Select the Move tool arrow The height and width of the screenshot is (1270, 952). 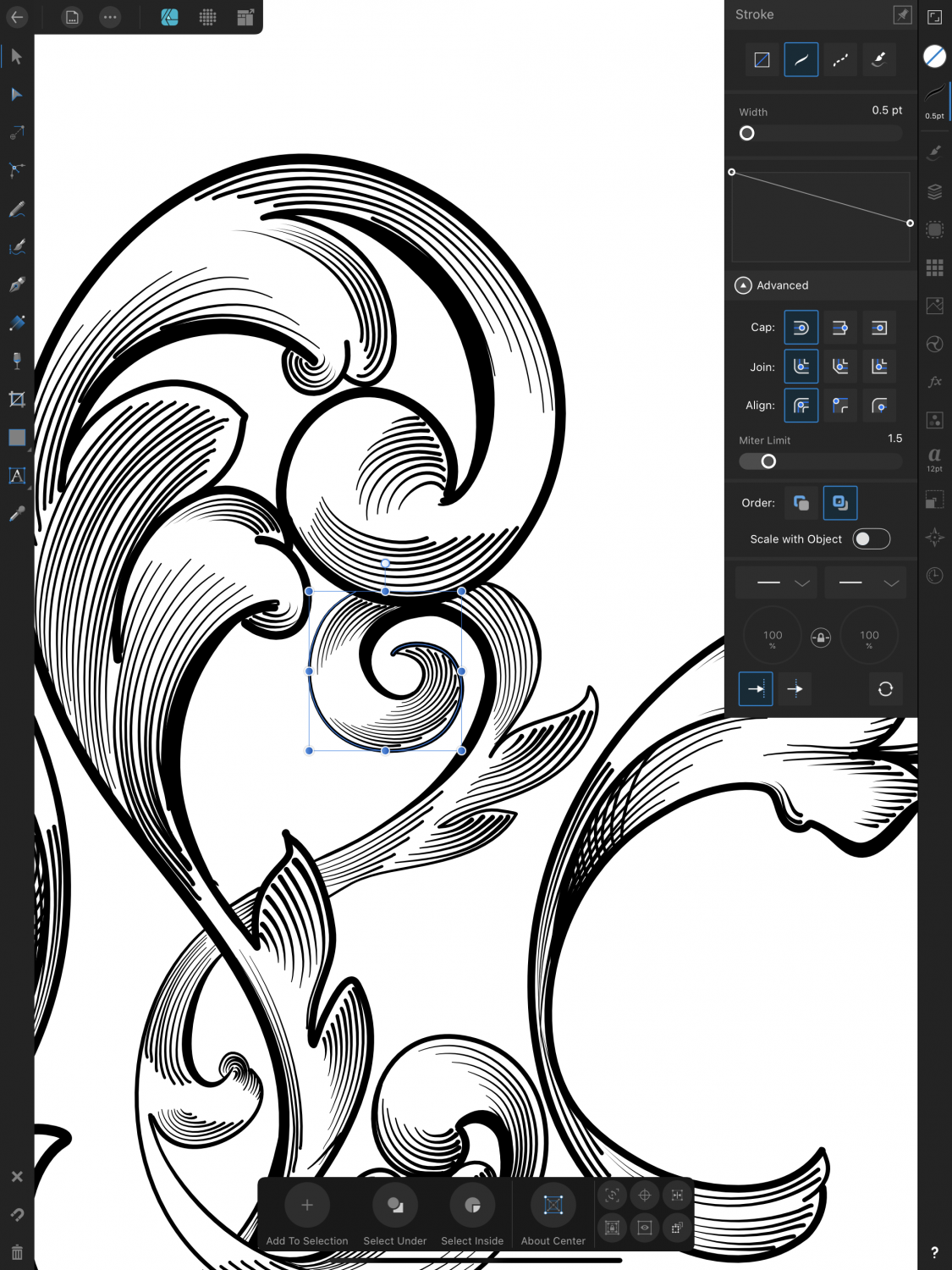point(17,57)
